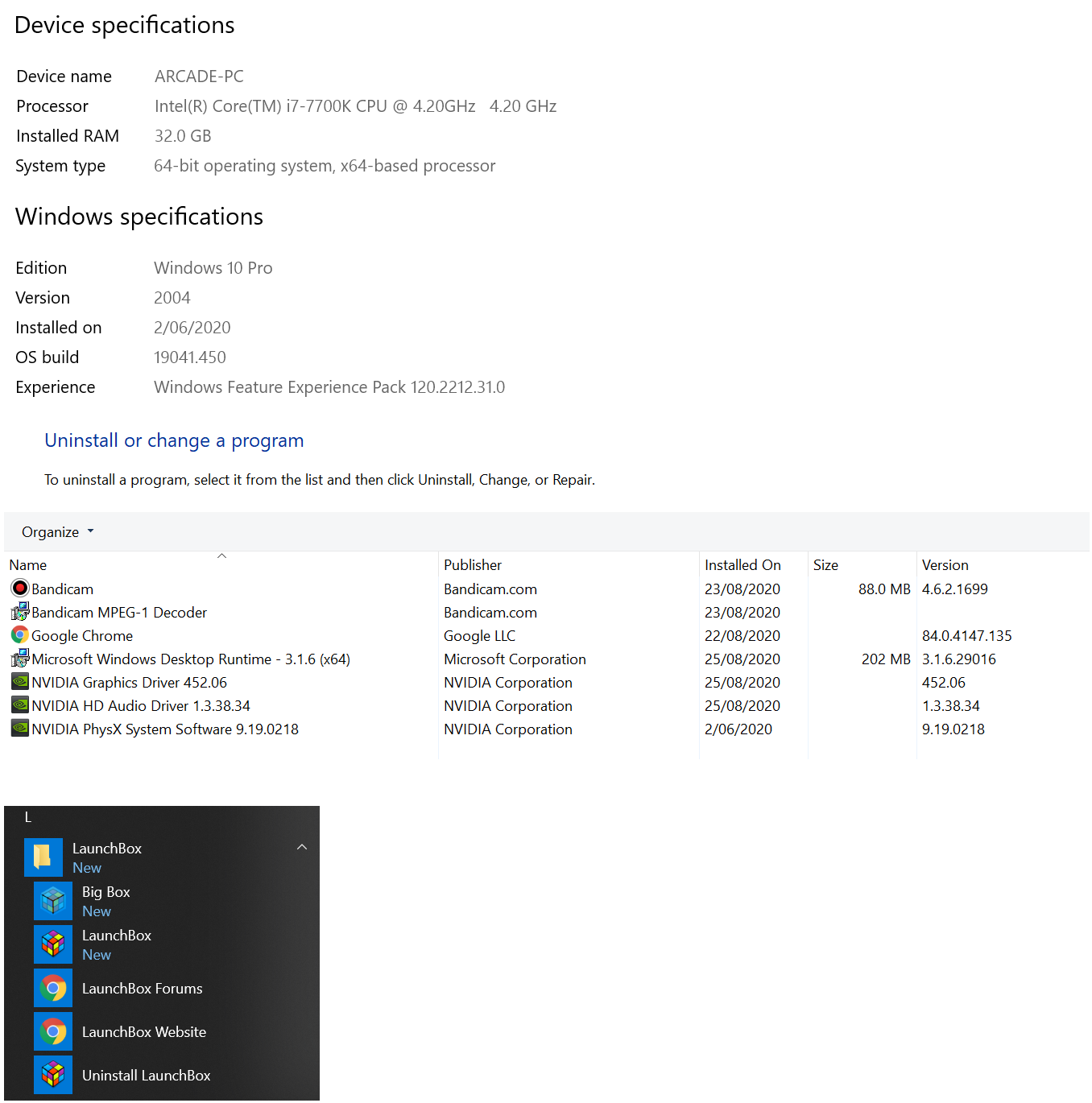
Task: Click the 32.0 GB installed RAM value
Action: tap(183, 136)
